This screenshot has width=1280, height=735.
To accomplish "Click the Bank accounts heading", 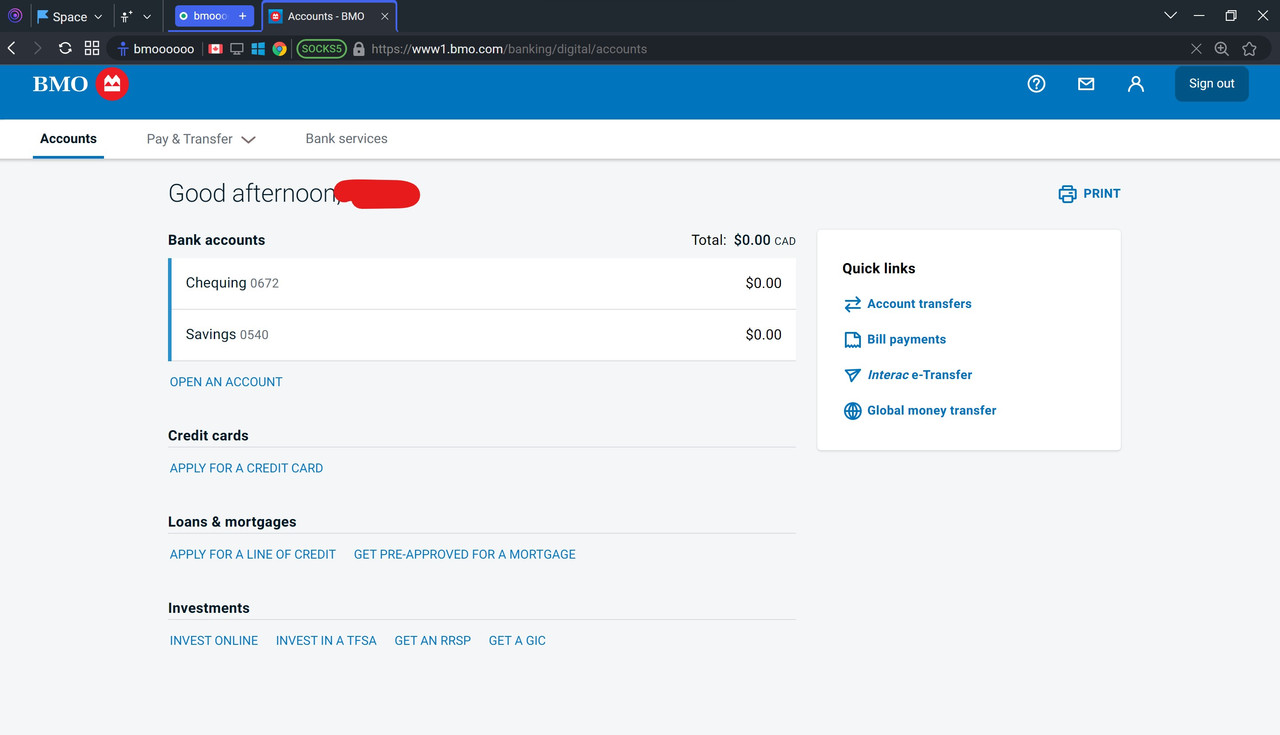I will tap(216, 241).
